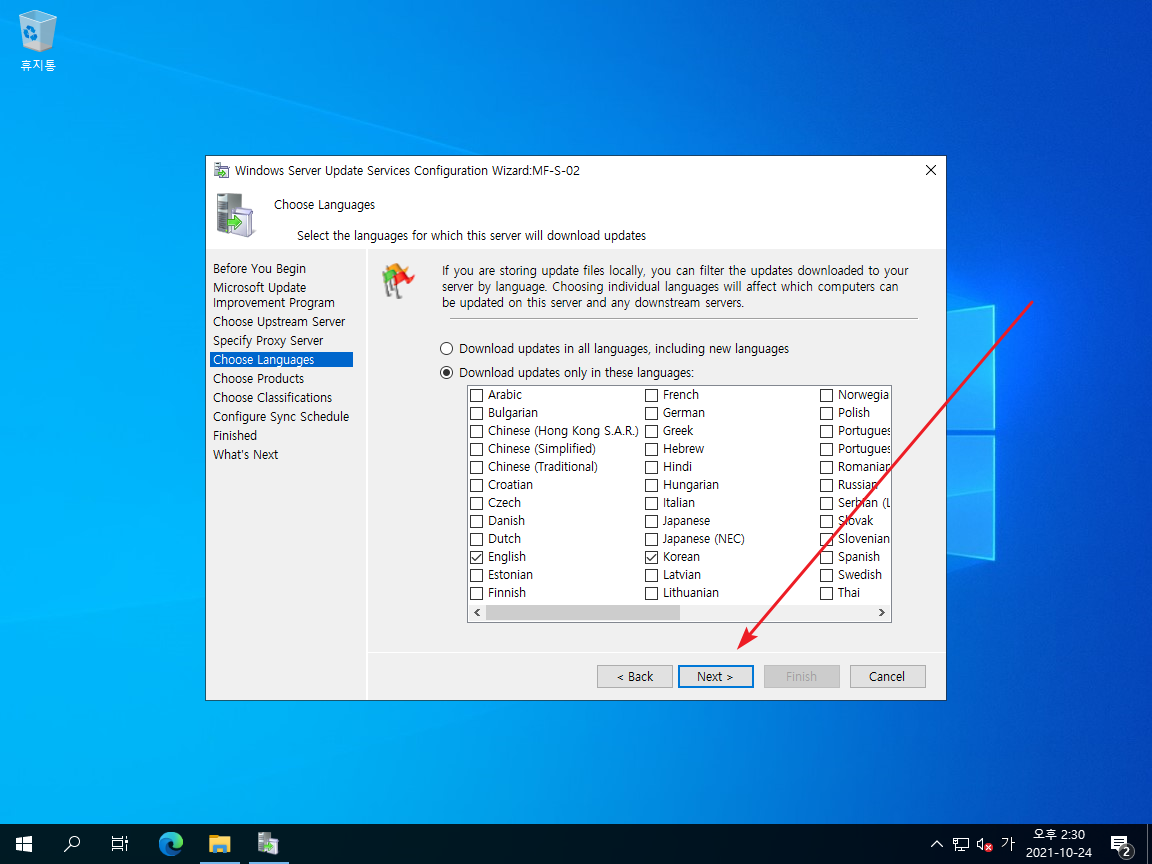
Task: Check Chinese (Simplified) box
Action: coord(477,449)
